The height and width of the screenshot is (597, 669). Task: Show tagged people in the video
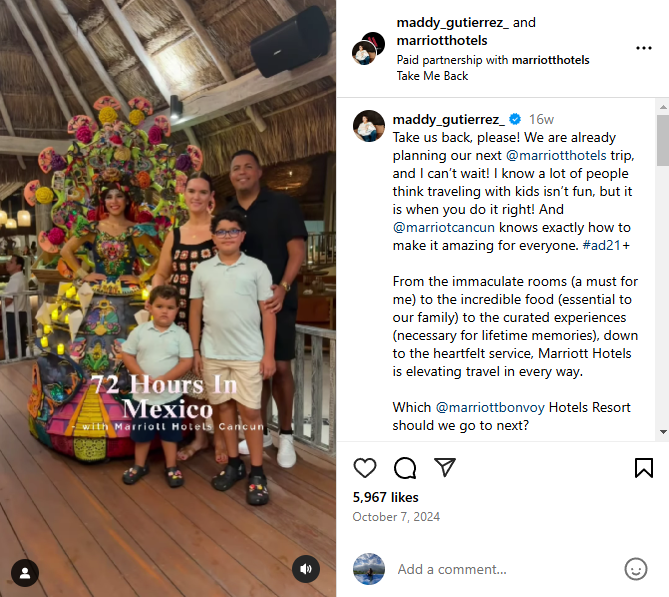[x=25, y=573]
